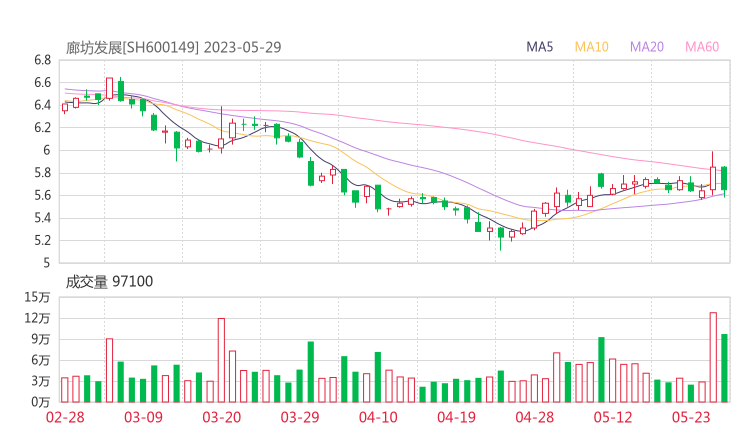Click the 6.4 price axis value
The width and height of the screenshot is (740, 440).
coord(42,105)
